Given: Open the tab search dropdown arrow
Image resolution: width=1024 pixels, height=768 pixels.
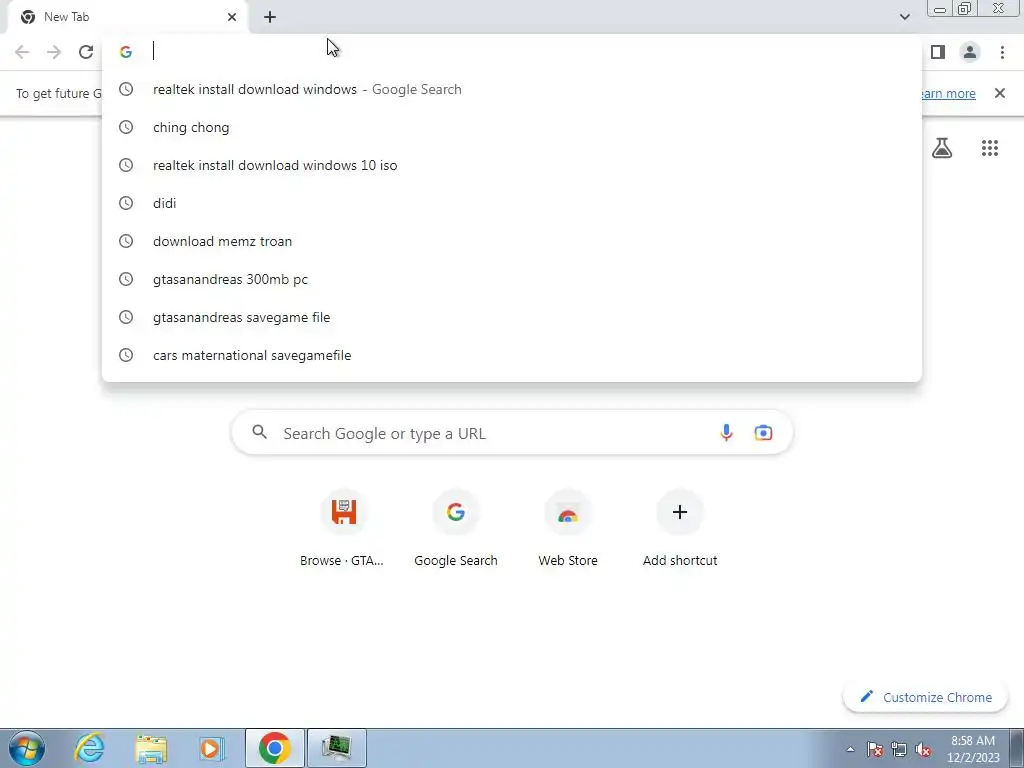Looking at the screenshot, I should 904,17.
